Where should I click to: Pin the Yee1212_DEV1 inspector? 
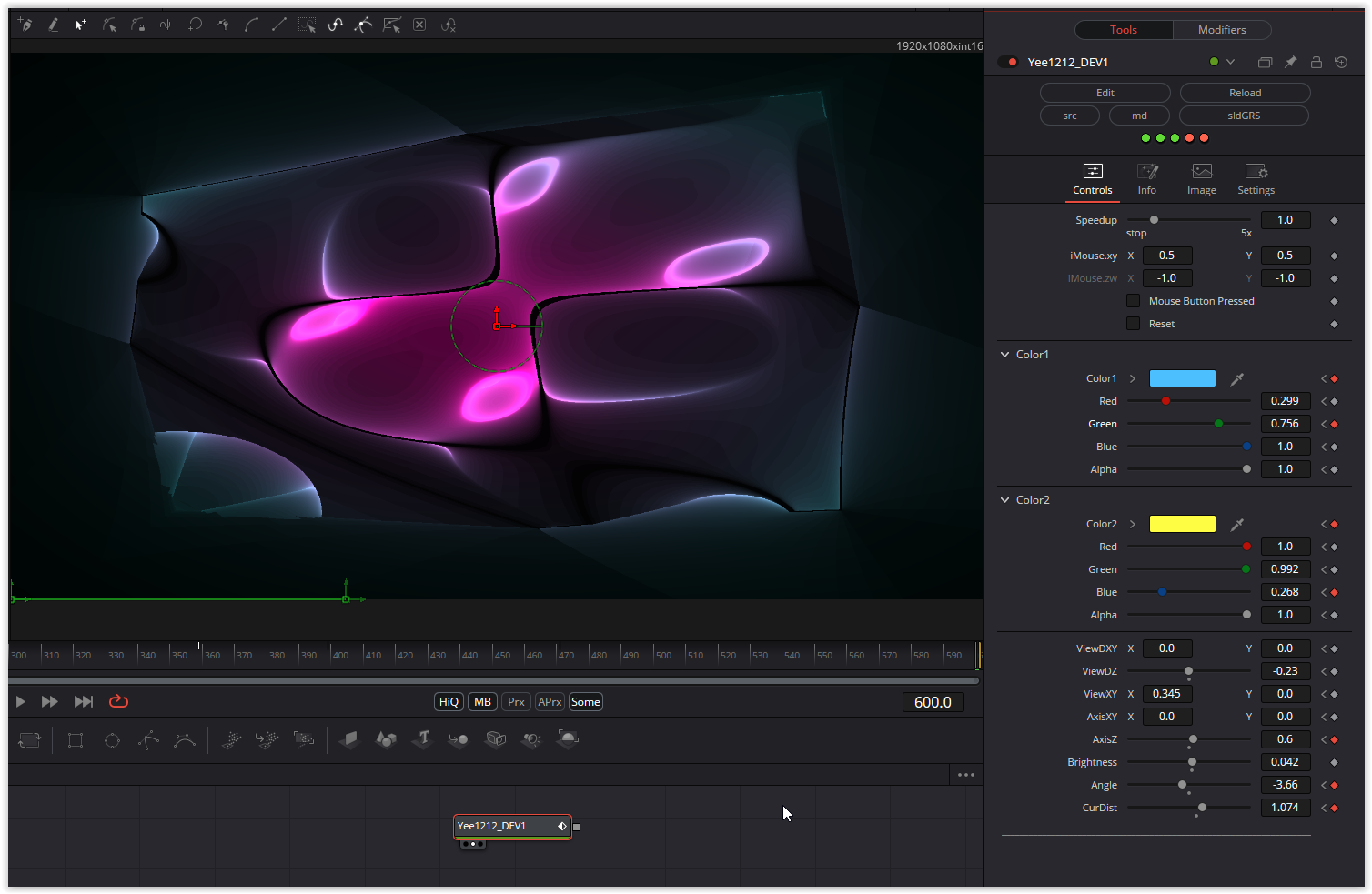1290,62
